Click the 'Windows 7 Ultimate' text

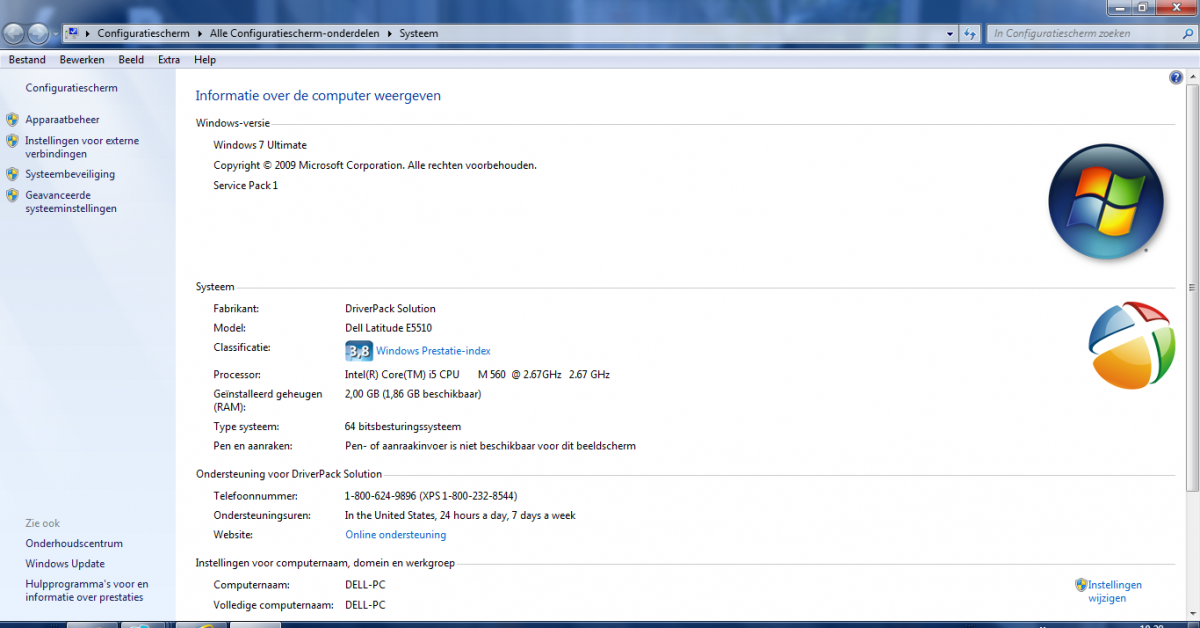(x=260, y=145)
